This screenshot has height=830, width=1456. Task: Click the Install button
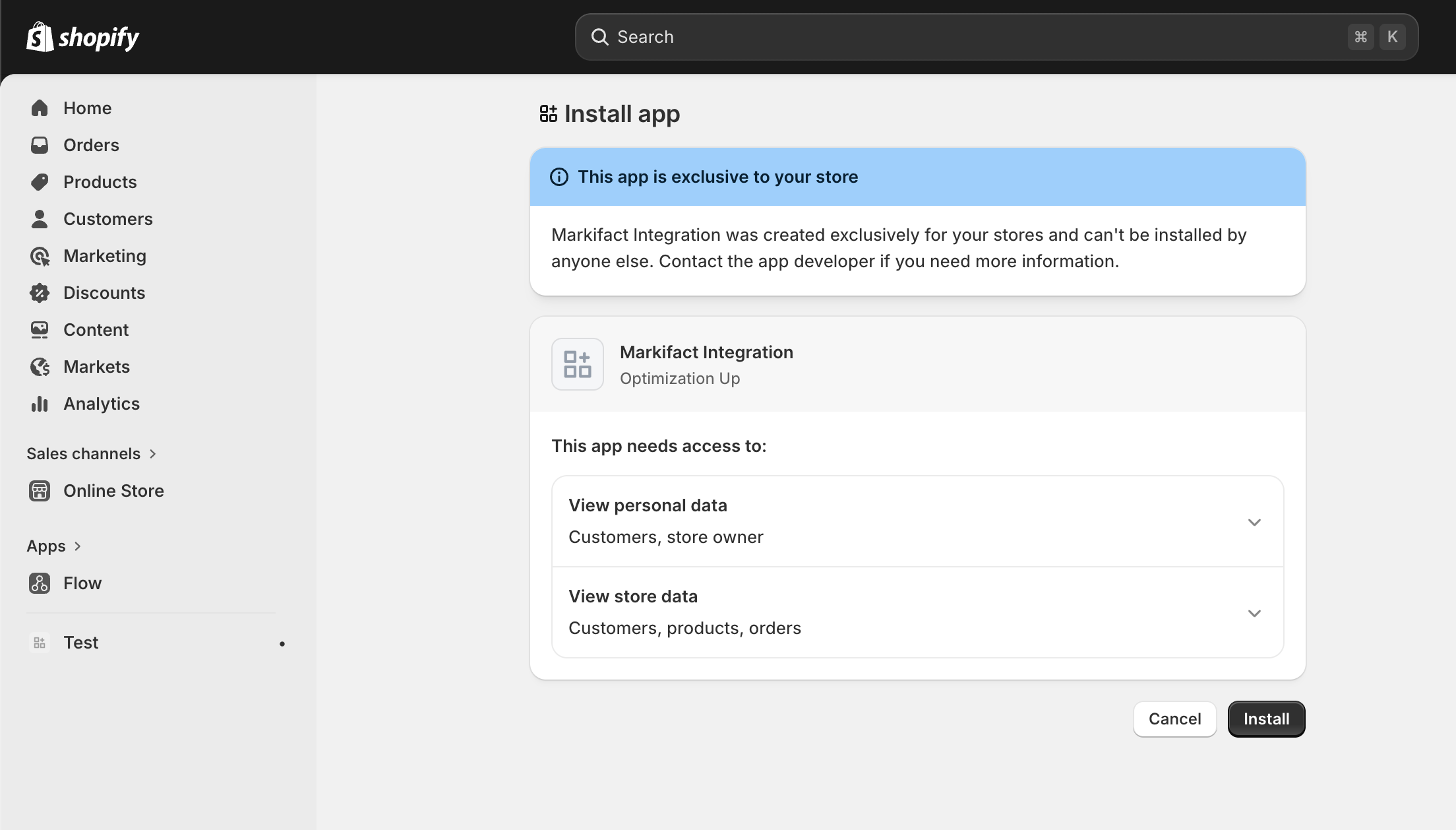pyautogui.click(x=1265, y=718)
